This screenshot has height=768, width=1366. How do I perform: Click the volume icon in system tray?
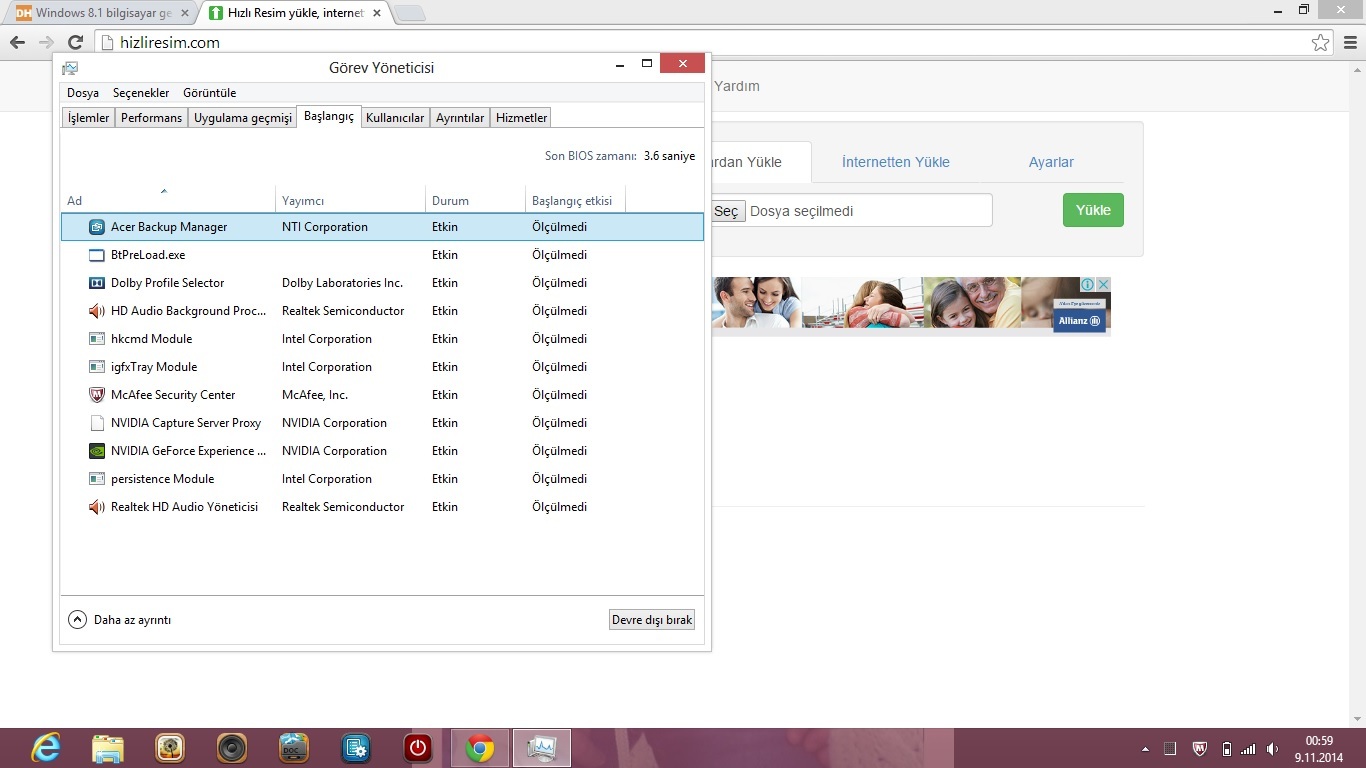tap(1272, 748)
